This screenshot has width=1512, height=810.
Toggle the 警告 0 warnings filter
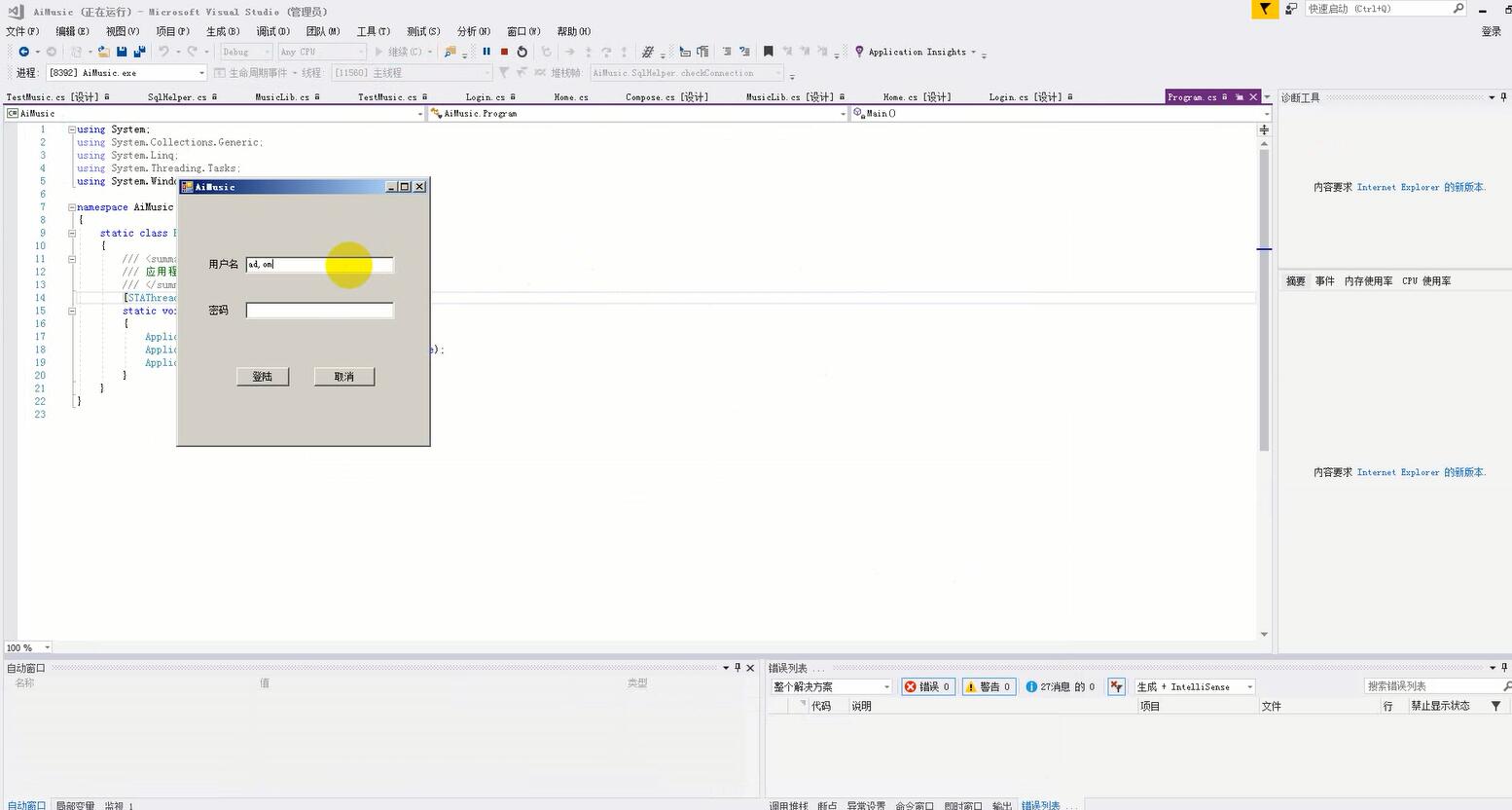[989, 686]
